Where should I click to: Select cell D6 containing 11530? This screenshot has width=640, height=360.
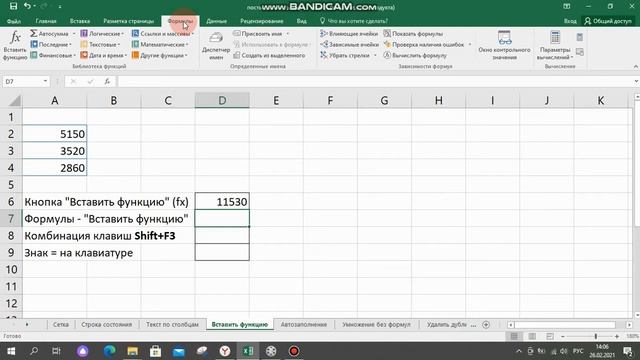pyautogui.click(x=222, y=202)
